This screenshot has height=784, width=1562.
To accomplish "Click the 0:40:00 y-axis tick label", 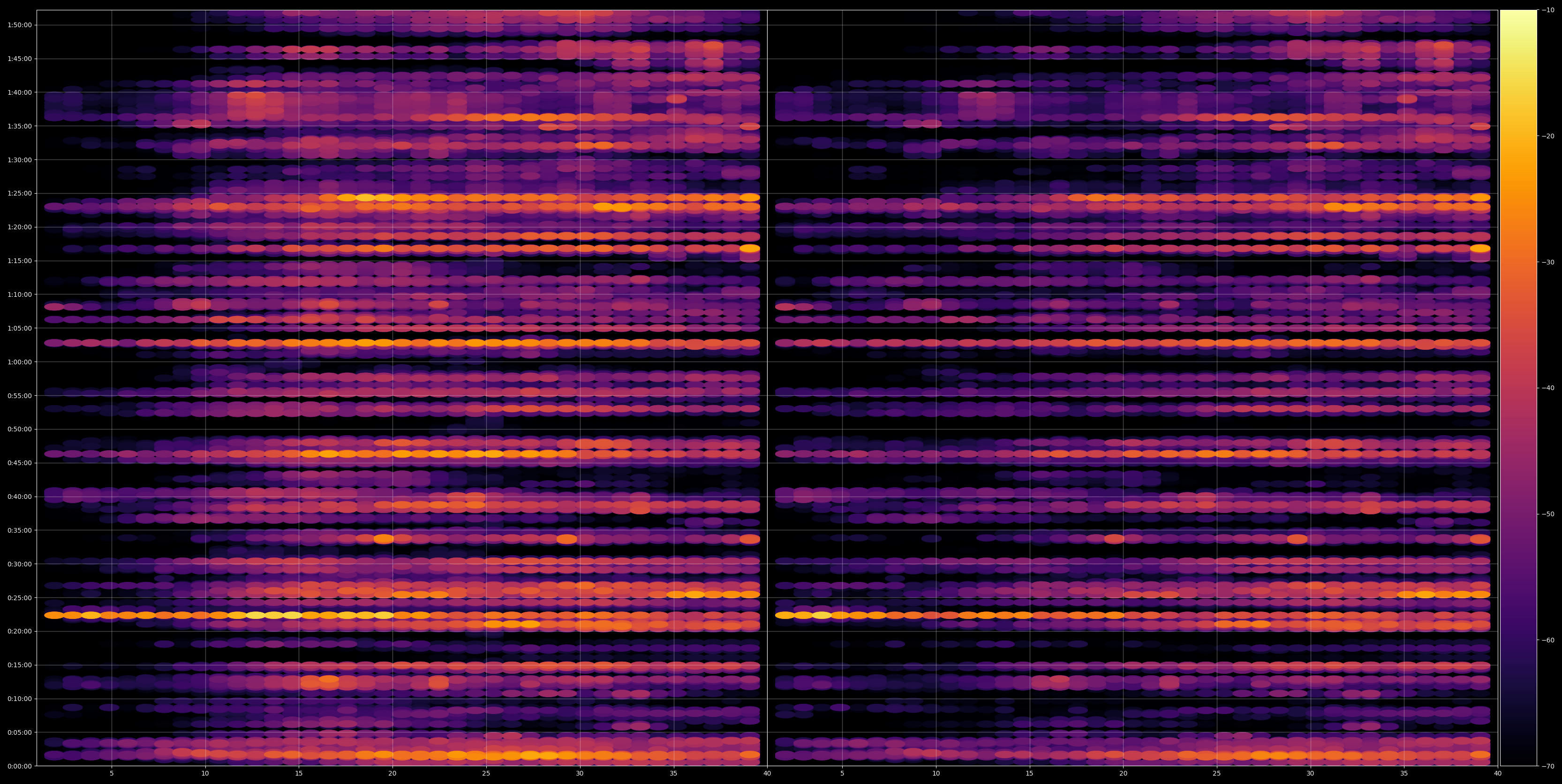I will pyautogui.click(x=19, y=497).
